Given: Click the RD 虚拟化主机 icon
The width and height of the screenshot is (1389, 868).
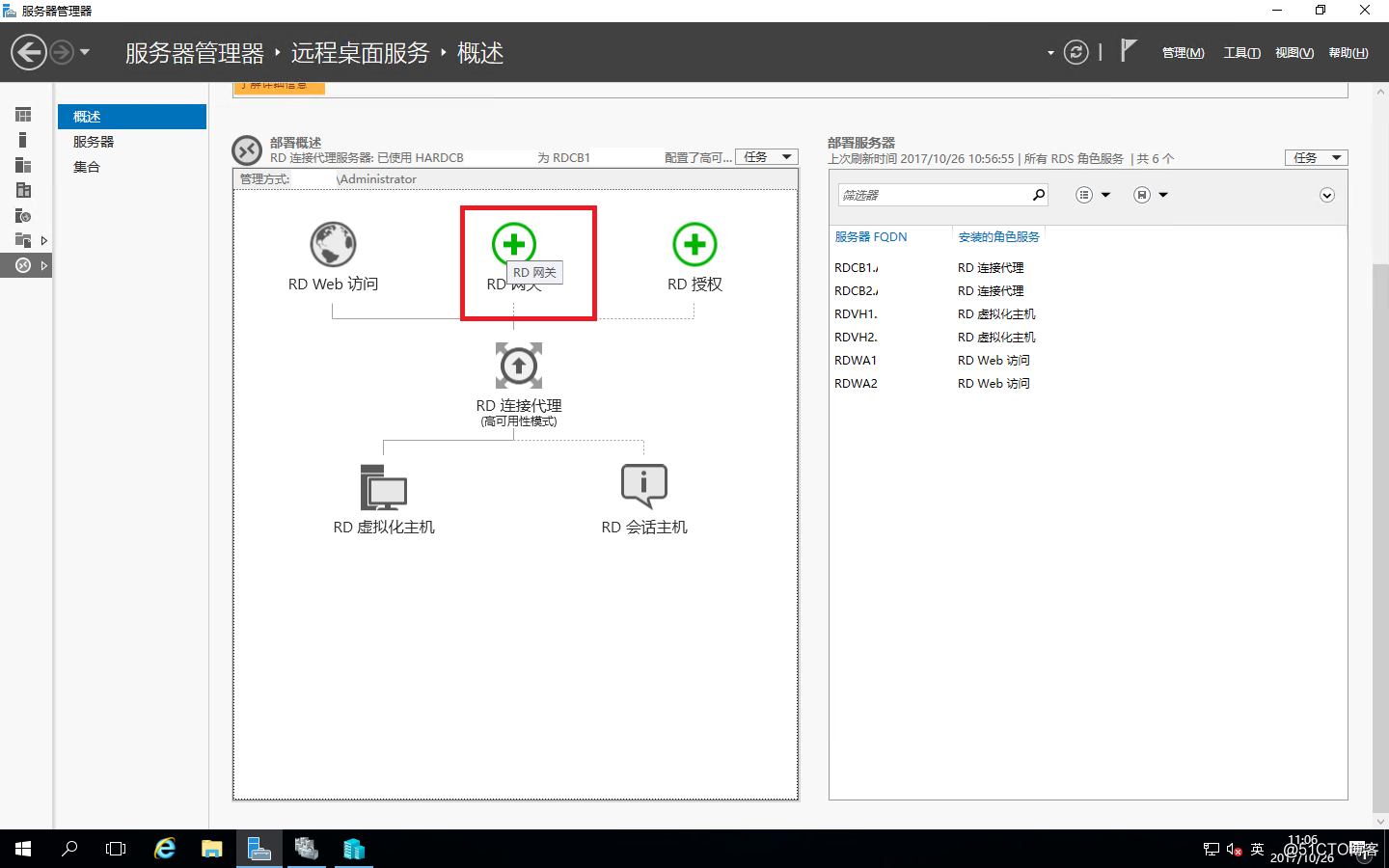Looking at the screenshot, I should [x=384, y=487].
